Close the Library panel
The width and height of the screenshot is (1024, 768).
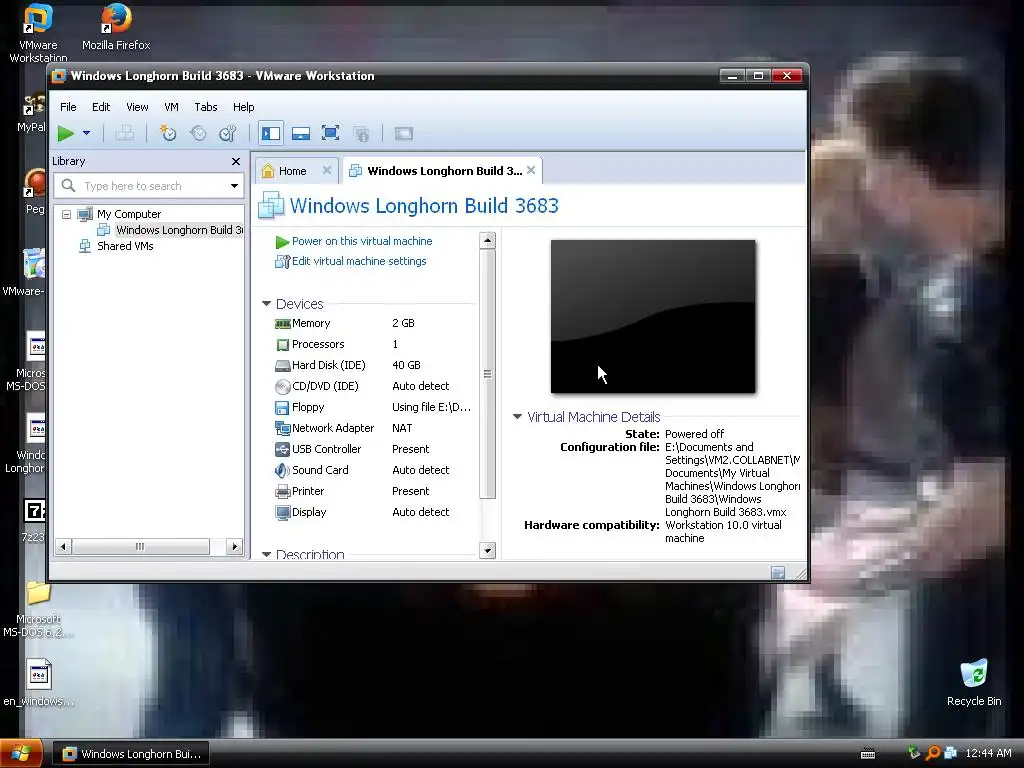point(236,161)
